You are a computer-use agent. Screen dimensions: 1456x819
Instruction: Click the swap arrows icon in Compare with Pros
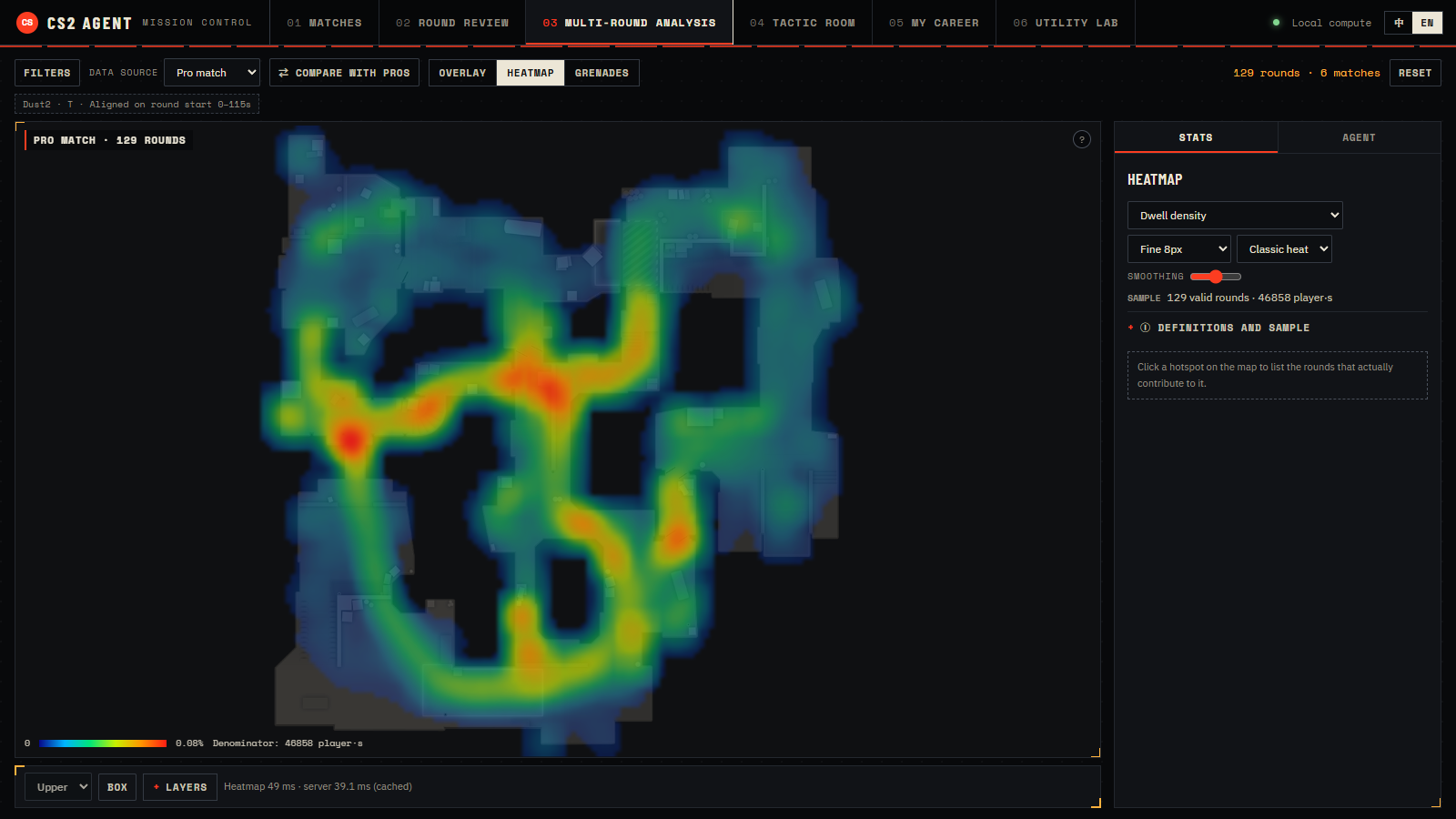pyautogui.click(x=284, y=73)
